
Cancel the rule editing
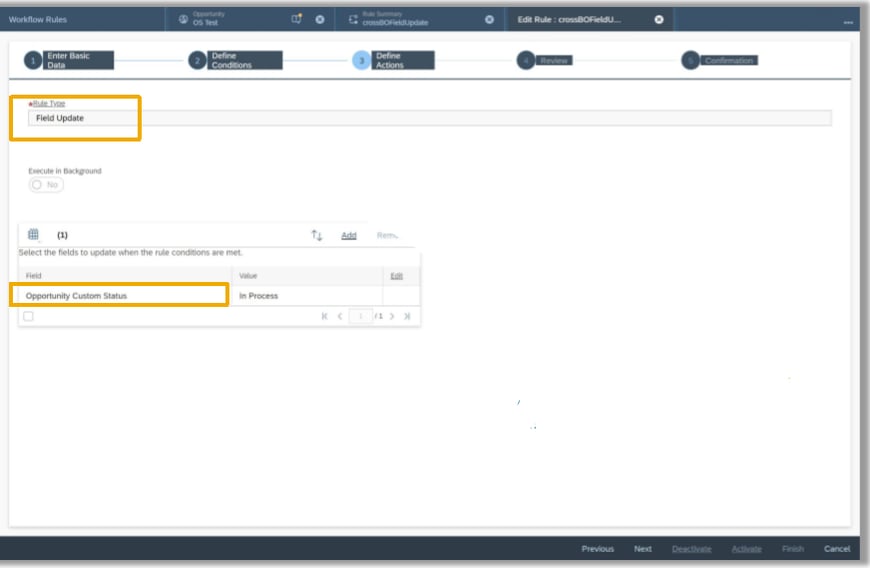click(x=837, y=549)
